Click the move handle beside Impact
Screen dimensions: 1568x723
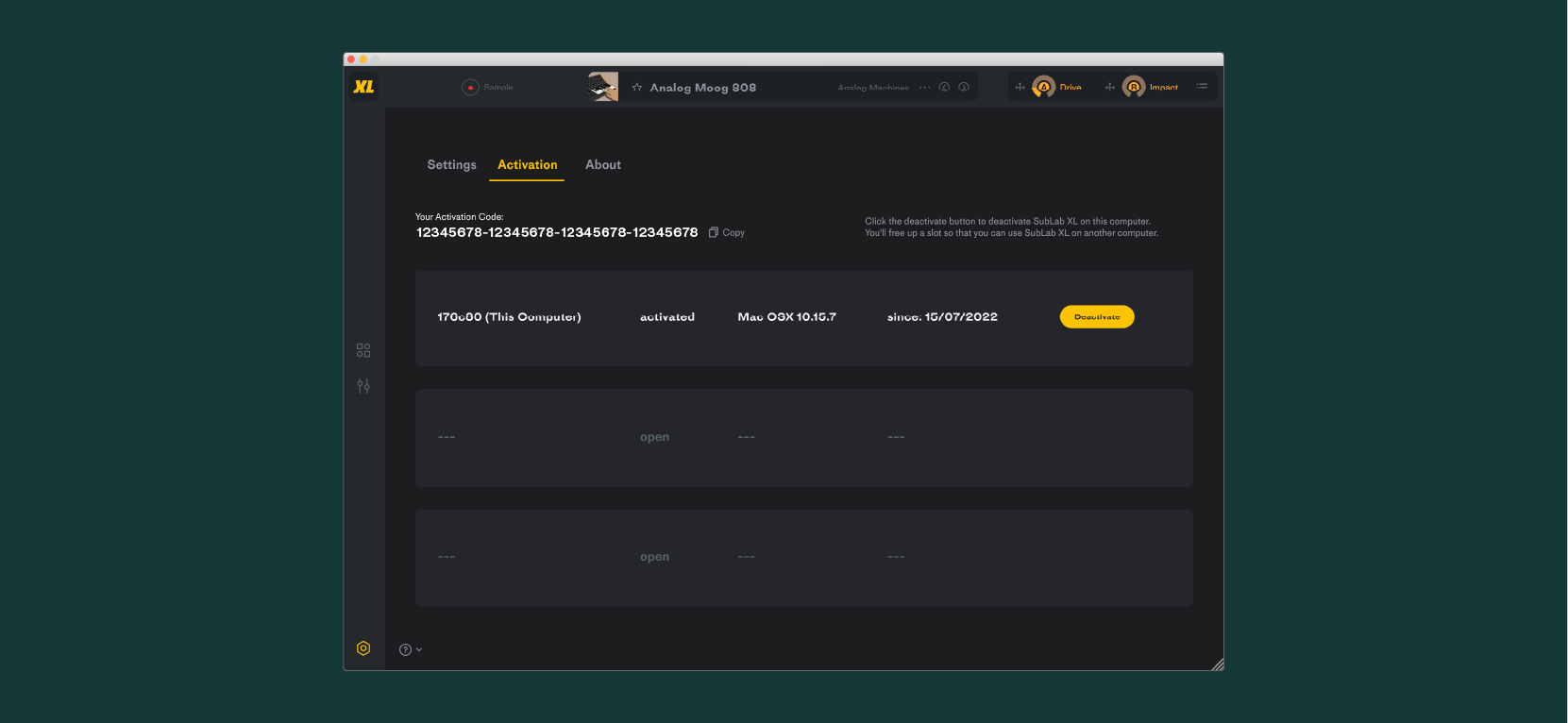click(x=1110, y=88)
